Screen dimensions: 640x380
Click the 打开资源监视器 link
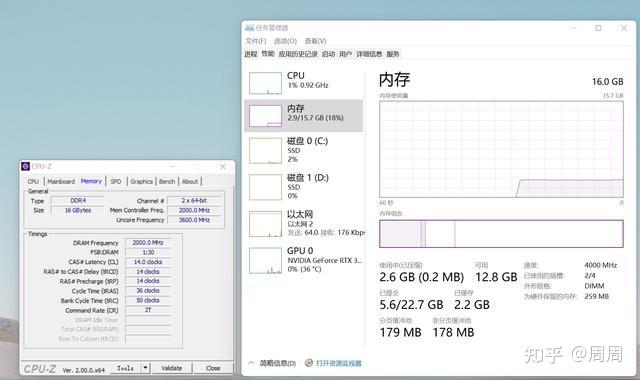tap(339, 363)
